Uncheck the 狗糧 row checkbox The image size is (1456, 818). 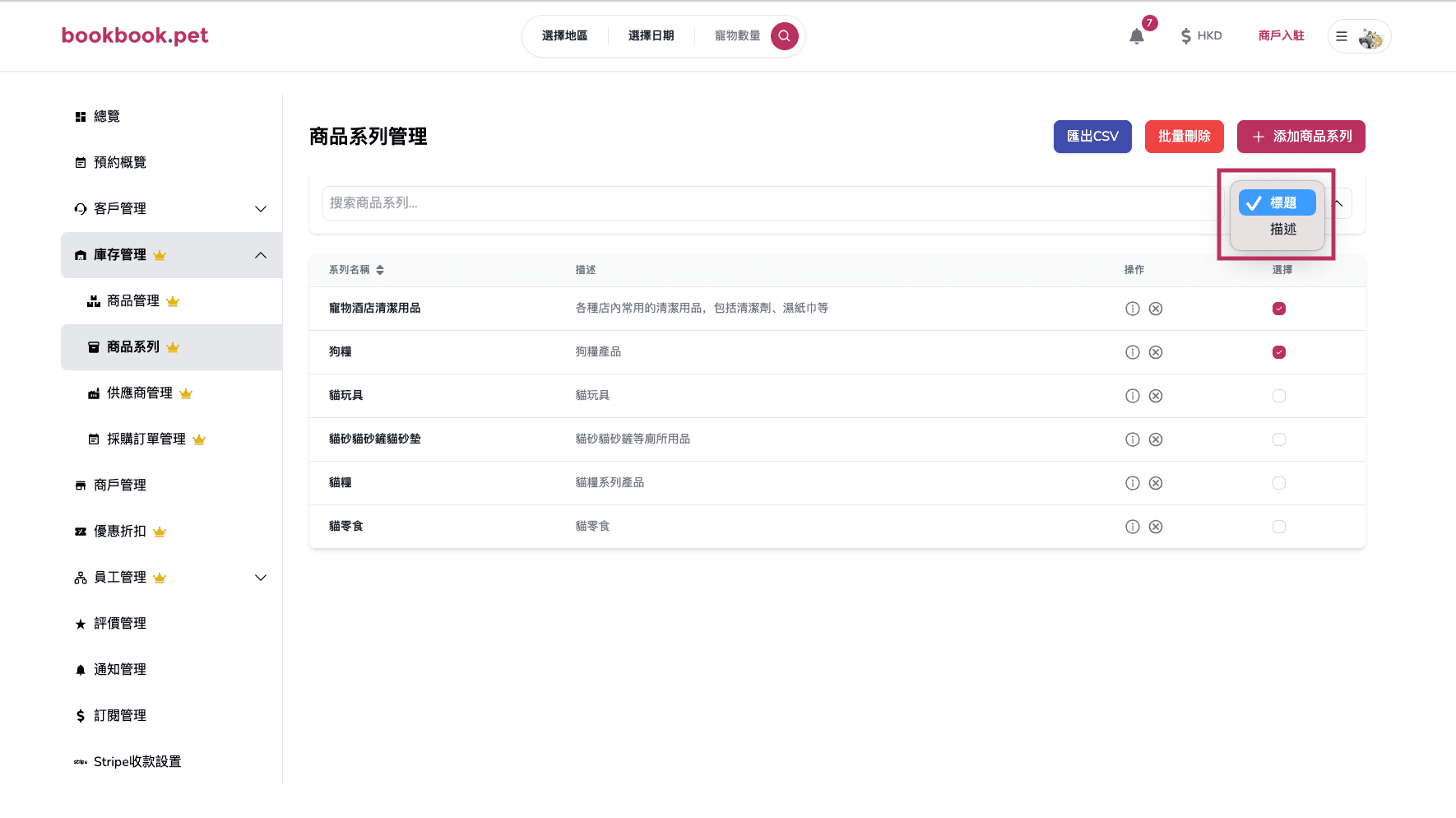(1279, 352)
